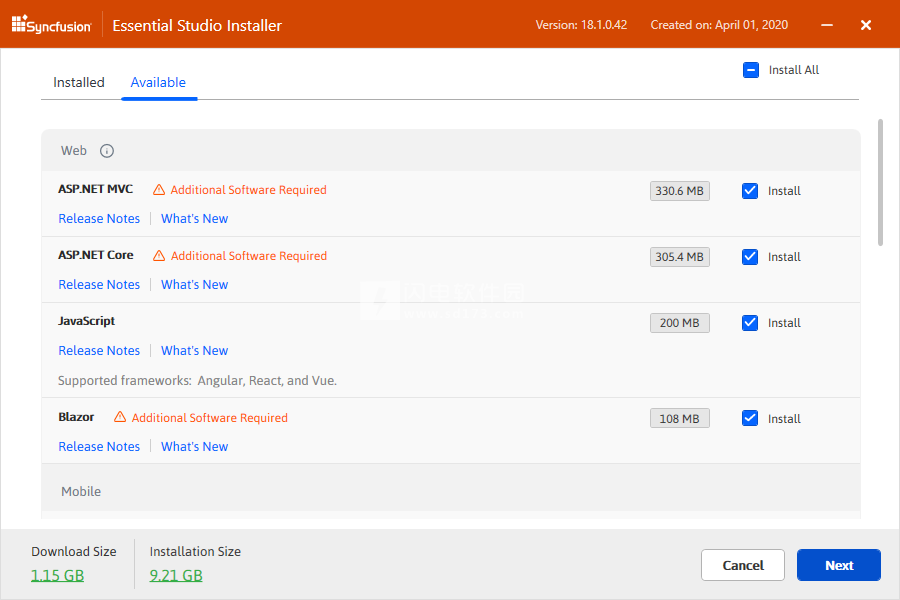Select the Available tab
Screen dimensions: 900x600
[x=158, y=82]
